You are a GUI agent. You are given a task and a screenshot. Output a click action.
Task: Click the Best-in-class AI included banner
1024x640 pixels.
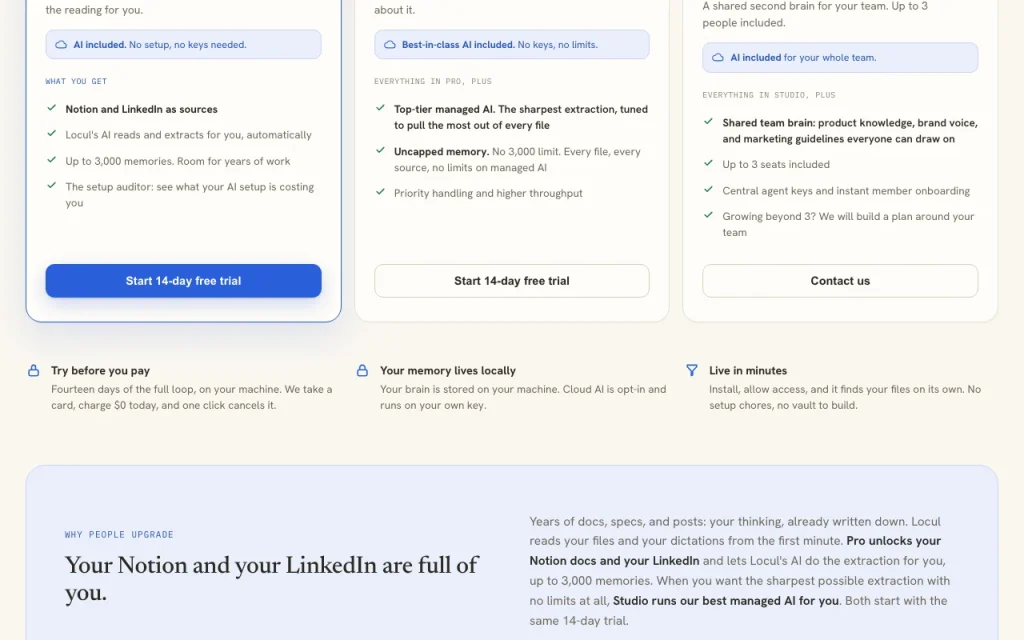511,44
